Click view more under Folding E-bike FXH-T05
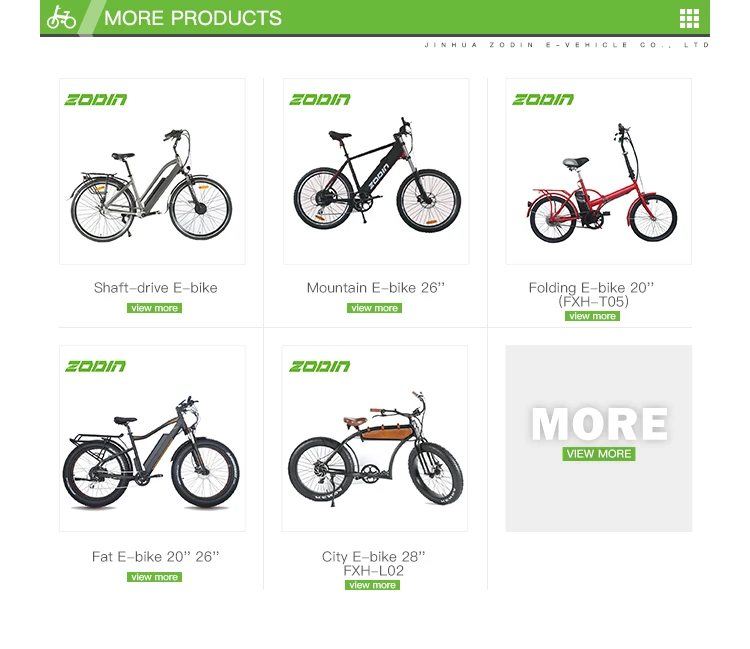Viewport: 750px width, 649px height. pyautogui.click(x=592, y=316)
